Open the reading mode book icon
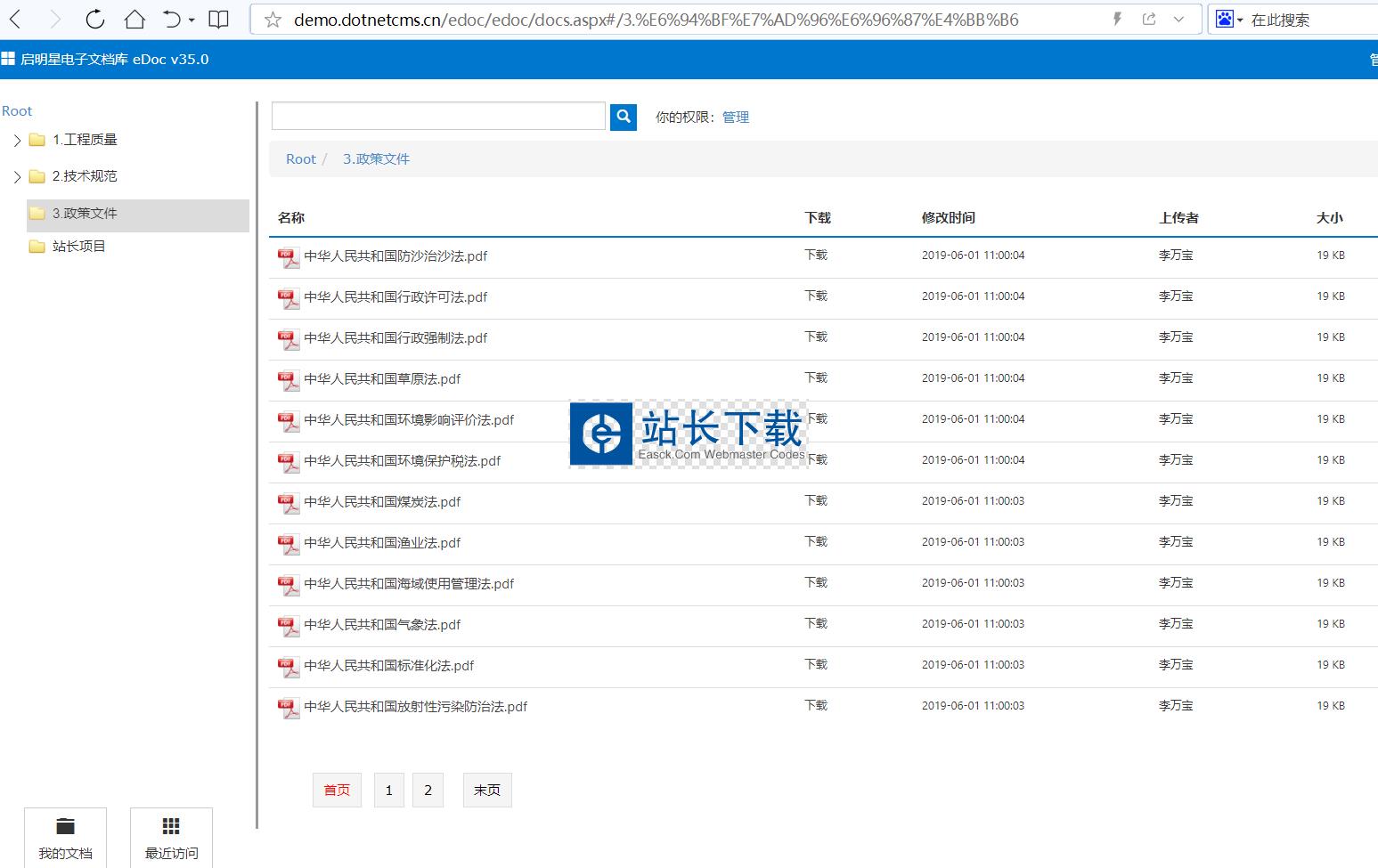Screen dimensions: 1378x868 click(x=218, y=20)
